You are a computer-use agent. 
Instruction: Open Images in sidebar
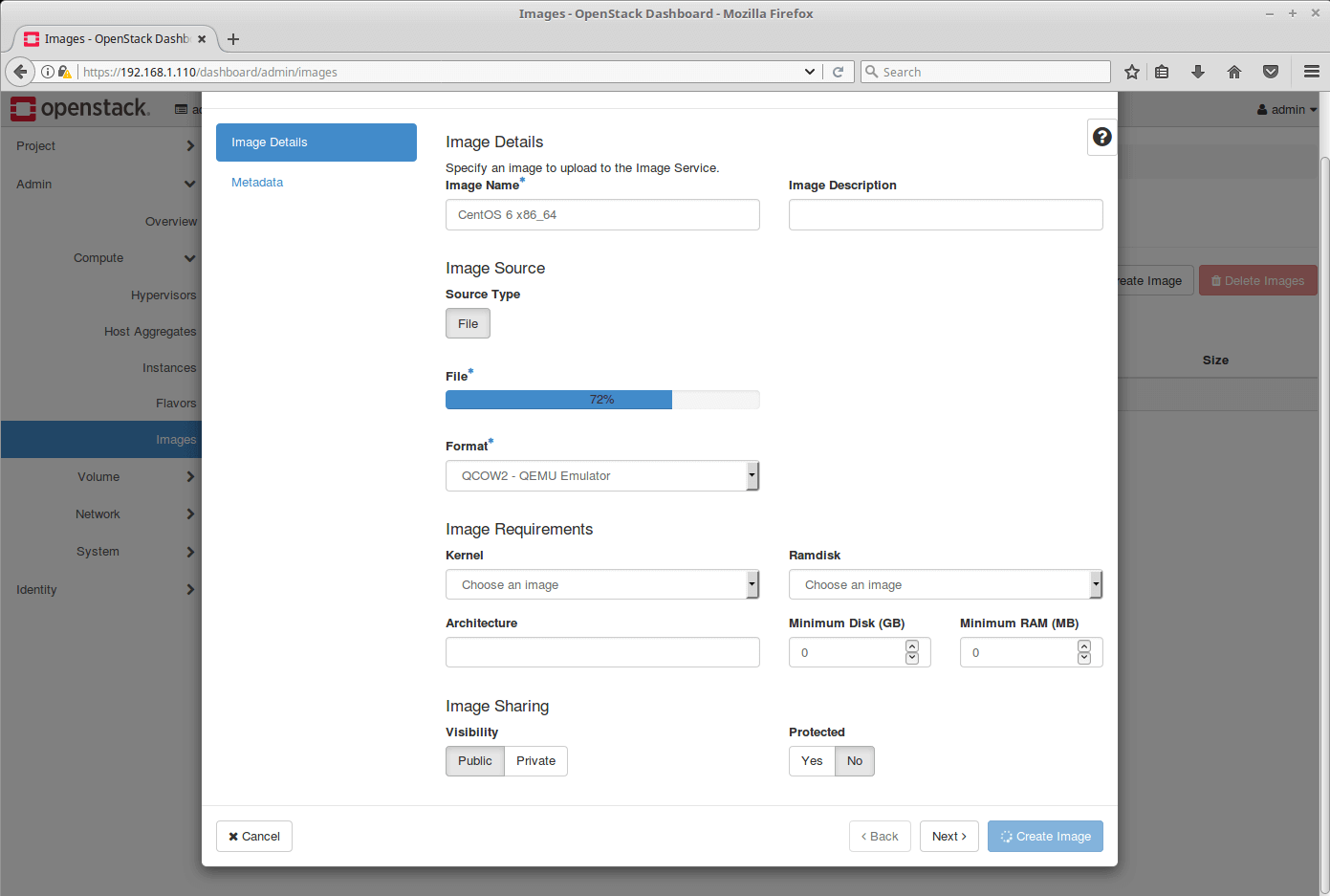(100, 440)
